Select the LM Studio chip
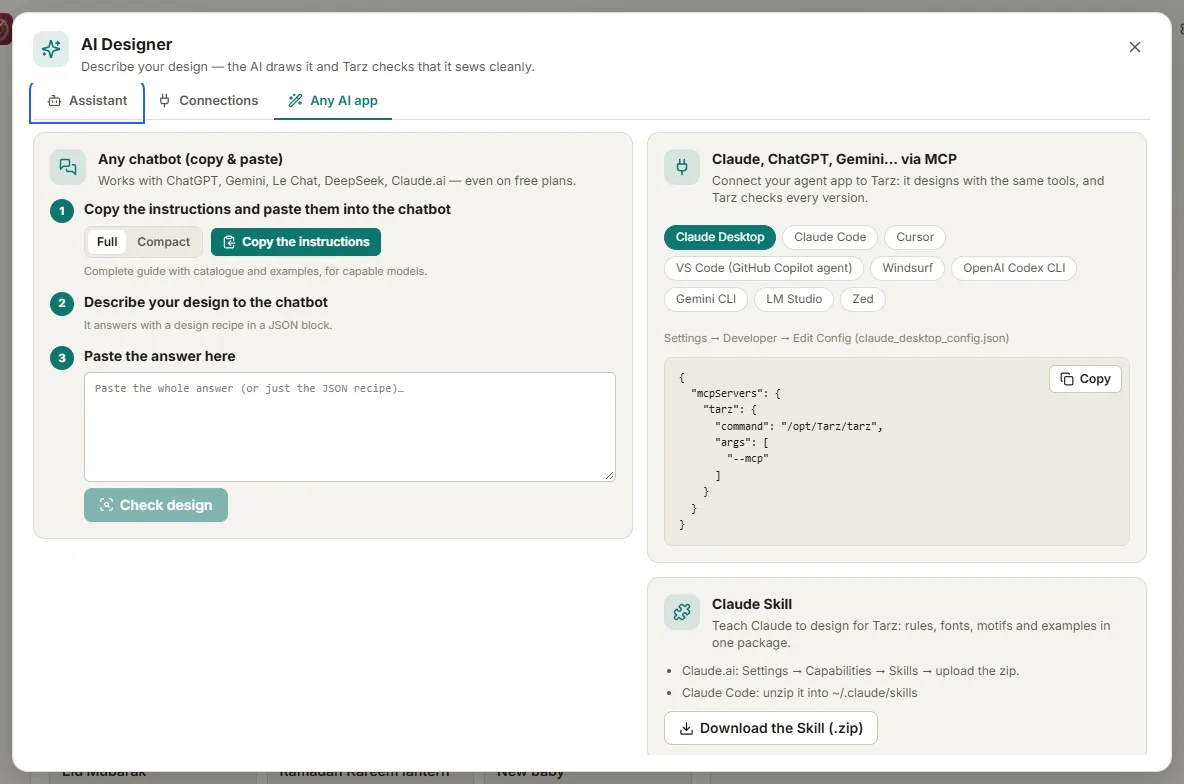This screenshot has height=784, width=1184. tap(794, 299)
